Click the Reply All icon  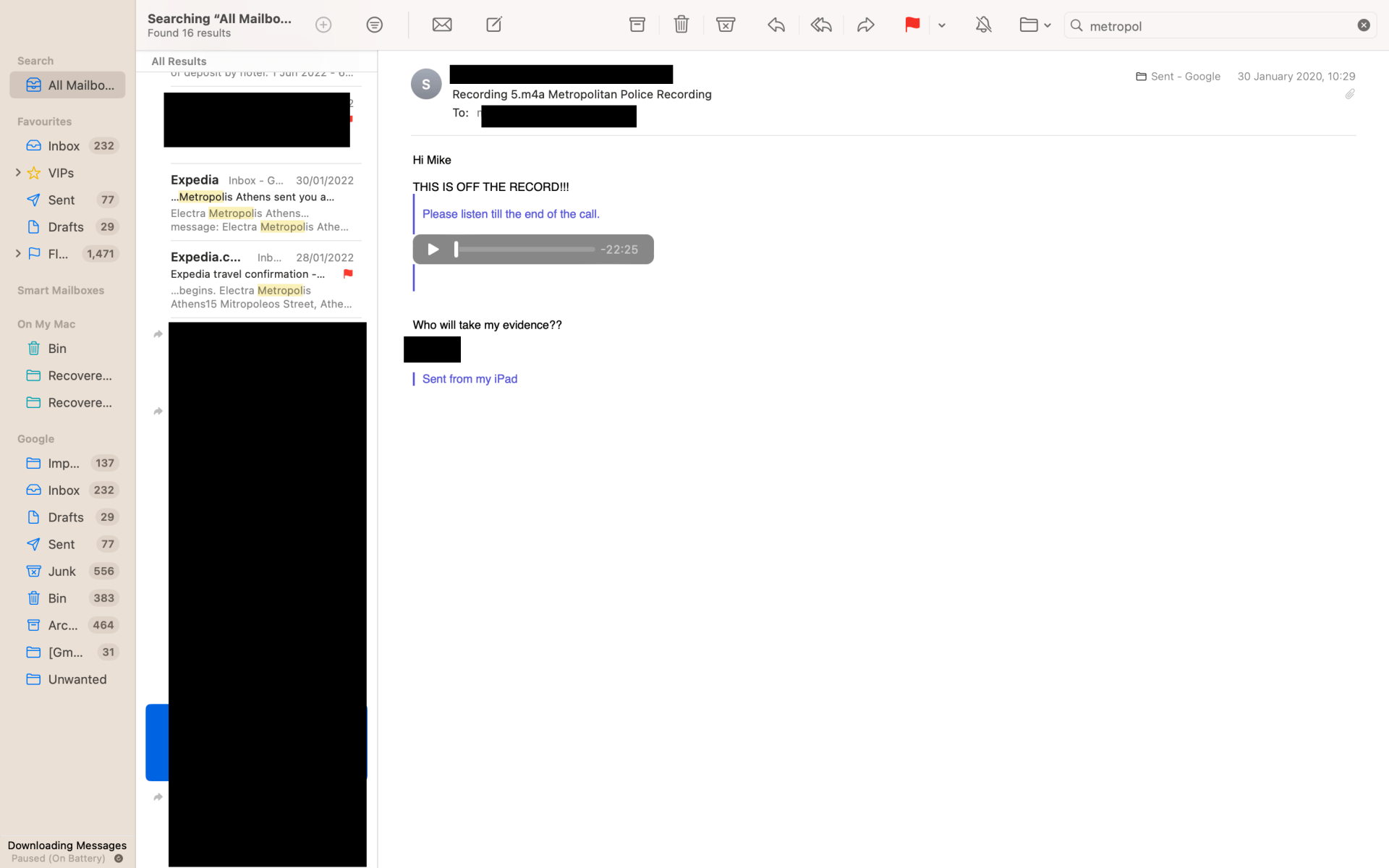821,25
